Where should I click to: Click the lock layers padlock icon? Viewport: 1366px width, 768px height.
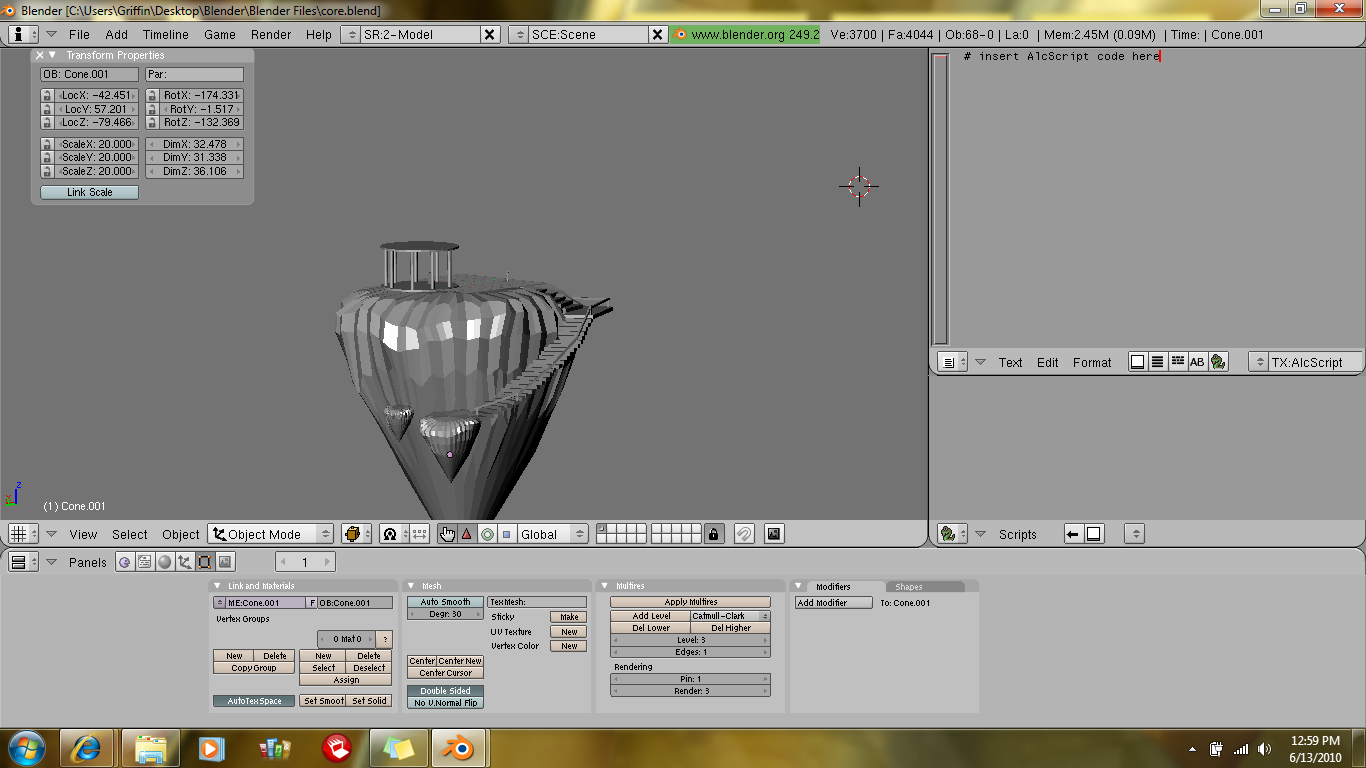click(x=713, y=534)
